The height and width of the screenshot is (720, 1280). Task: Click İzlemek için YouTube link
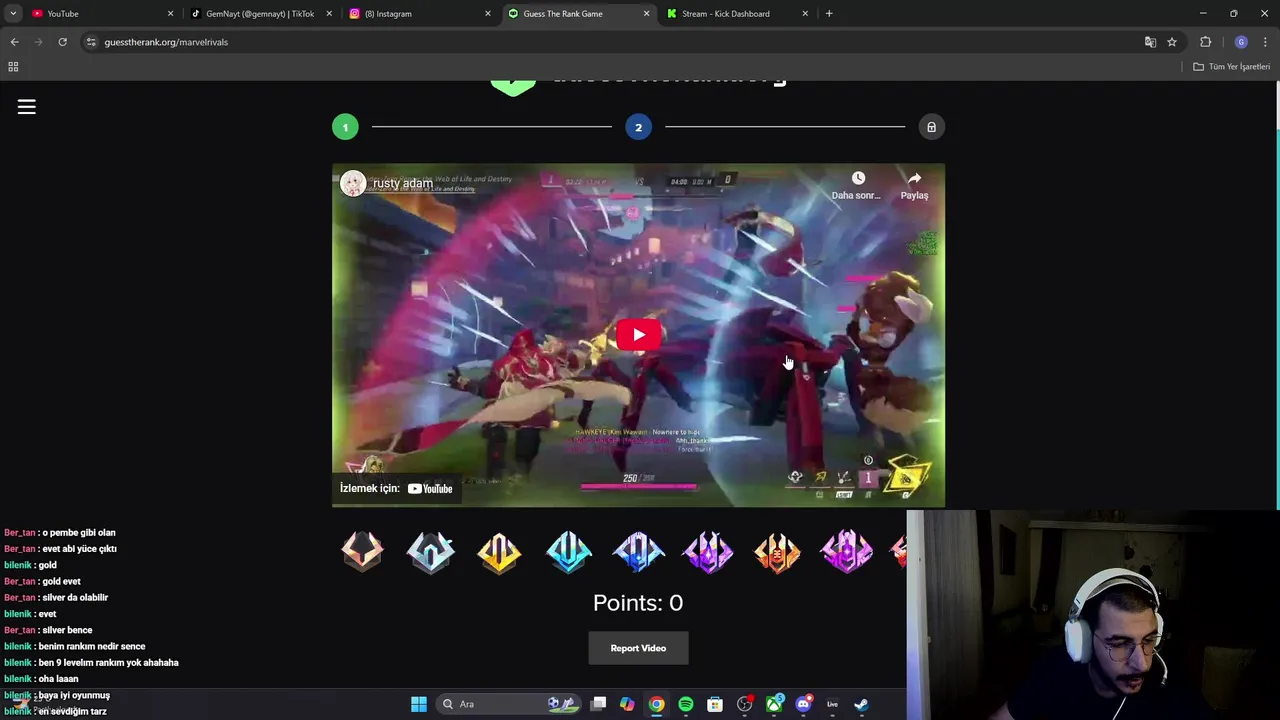(x=396, y=488)
